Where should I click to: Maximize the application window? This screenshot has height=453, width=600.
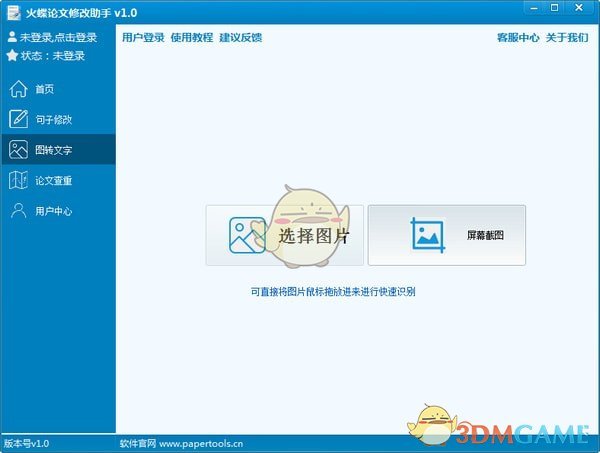[x=554, y=8]
